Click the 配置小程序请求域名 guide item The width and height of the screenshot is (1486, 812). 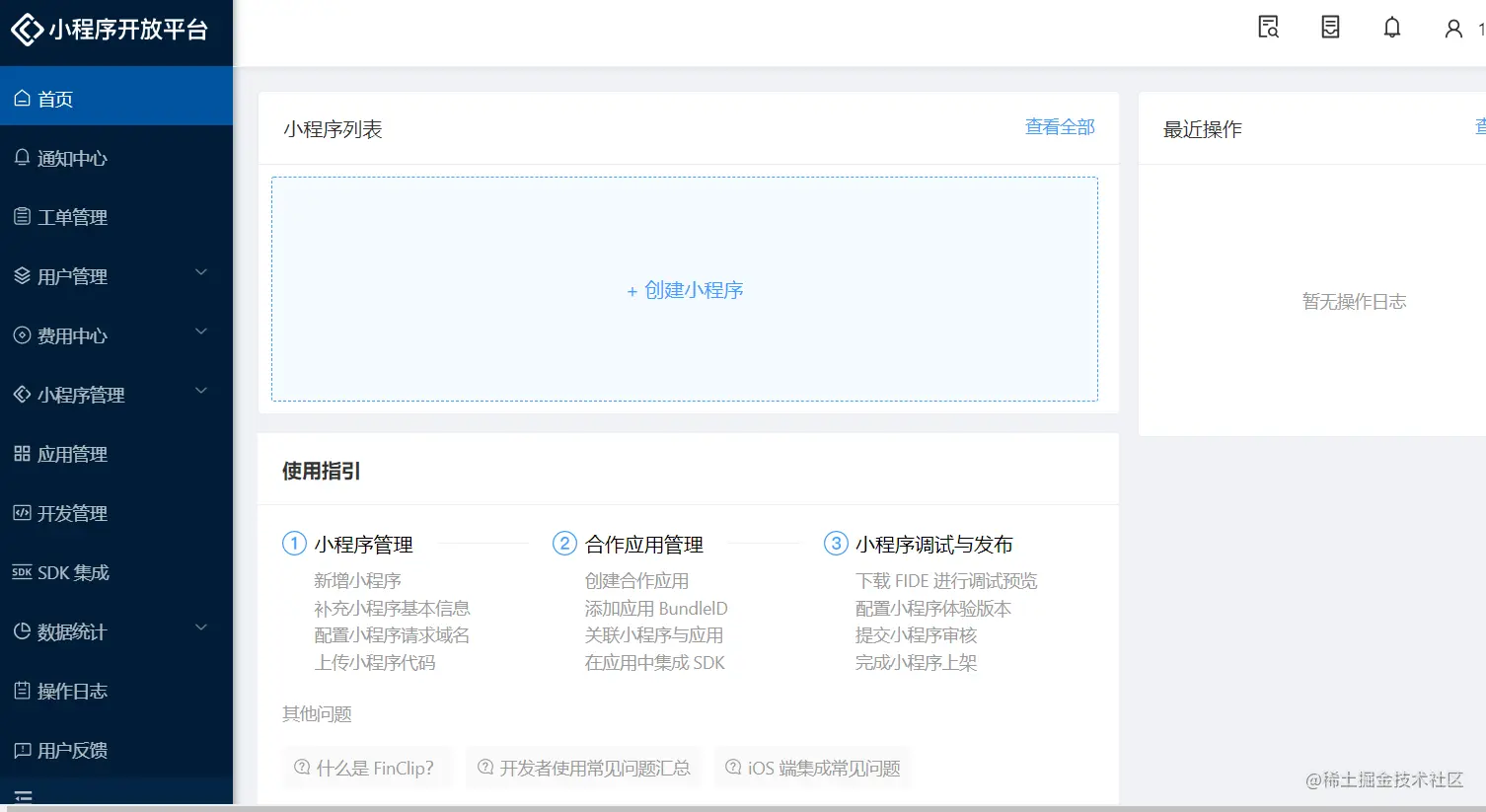392,635
